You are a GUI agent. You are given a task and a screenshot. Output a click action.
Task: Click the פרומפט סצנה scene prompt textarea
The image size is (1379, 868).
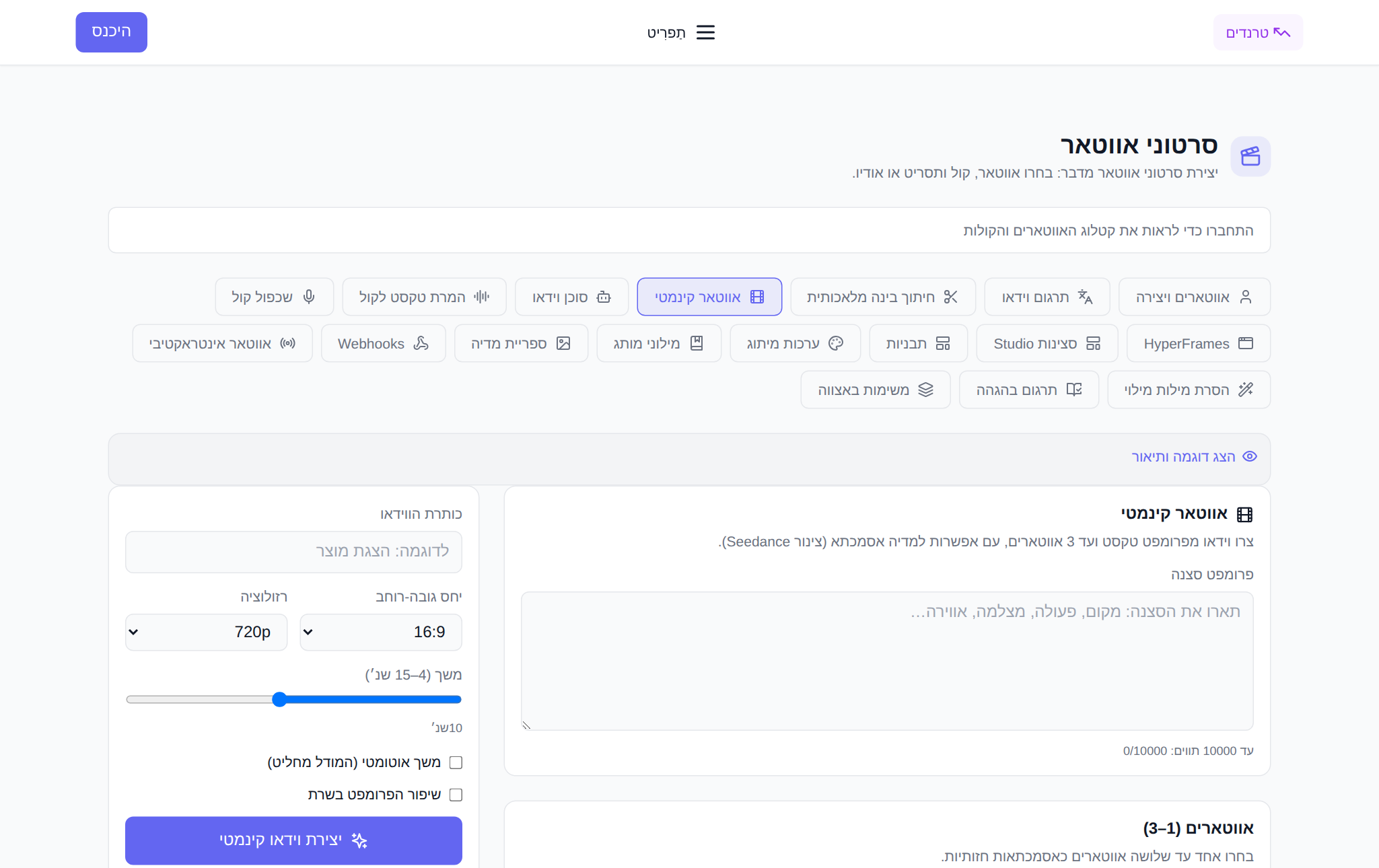[887, 661]
